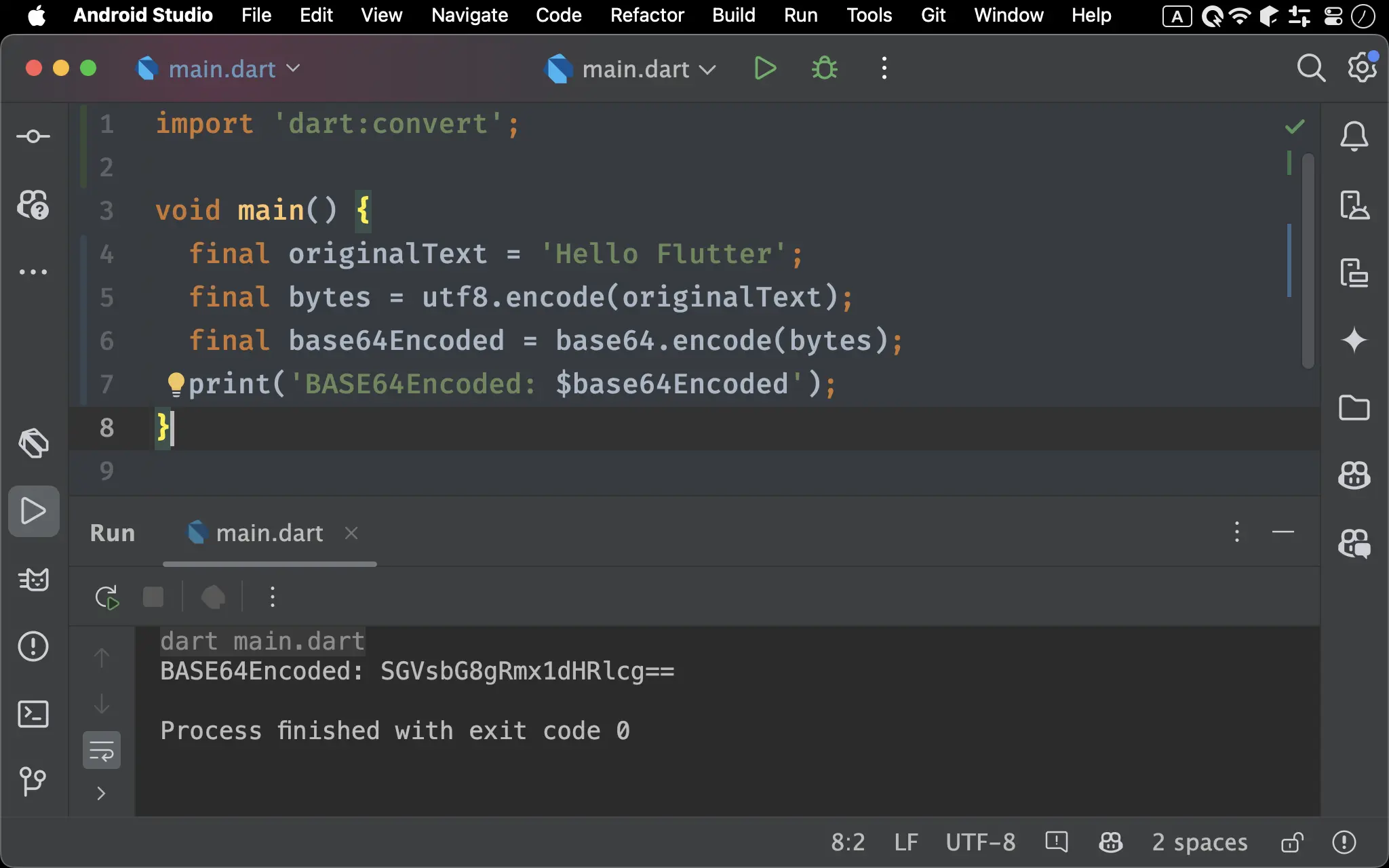Viewport: 1389px width, 868px height.
Task: Click the Copilot status icon in status bar
Action: tap(1110, 842)
